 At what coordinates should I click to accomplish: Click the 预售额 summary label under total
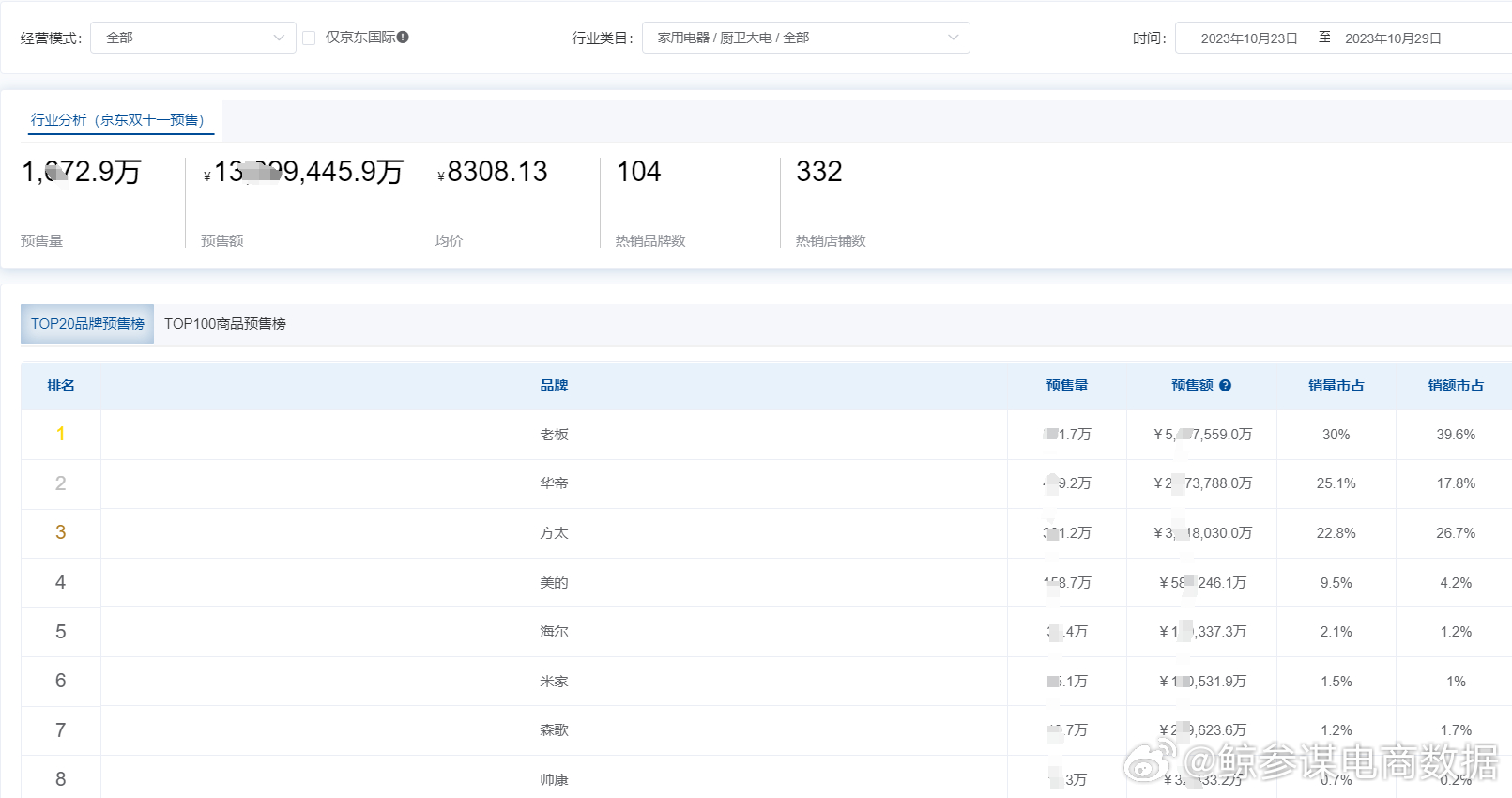tap(221, 241)
